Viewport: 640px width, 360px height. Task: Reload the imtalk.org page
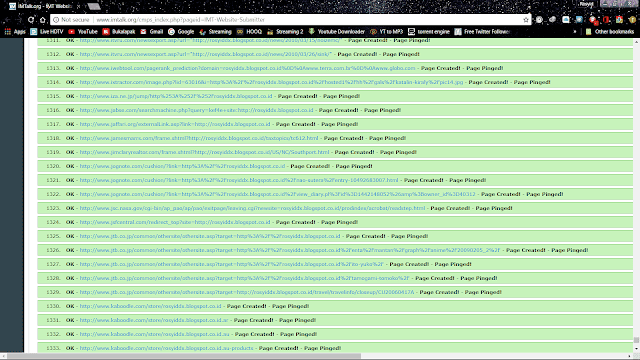(31, 20)
